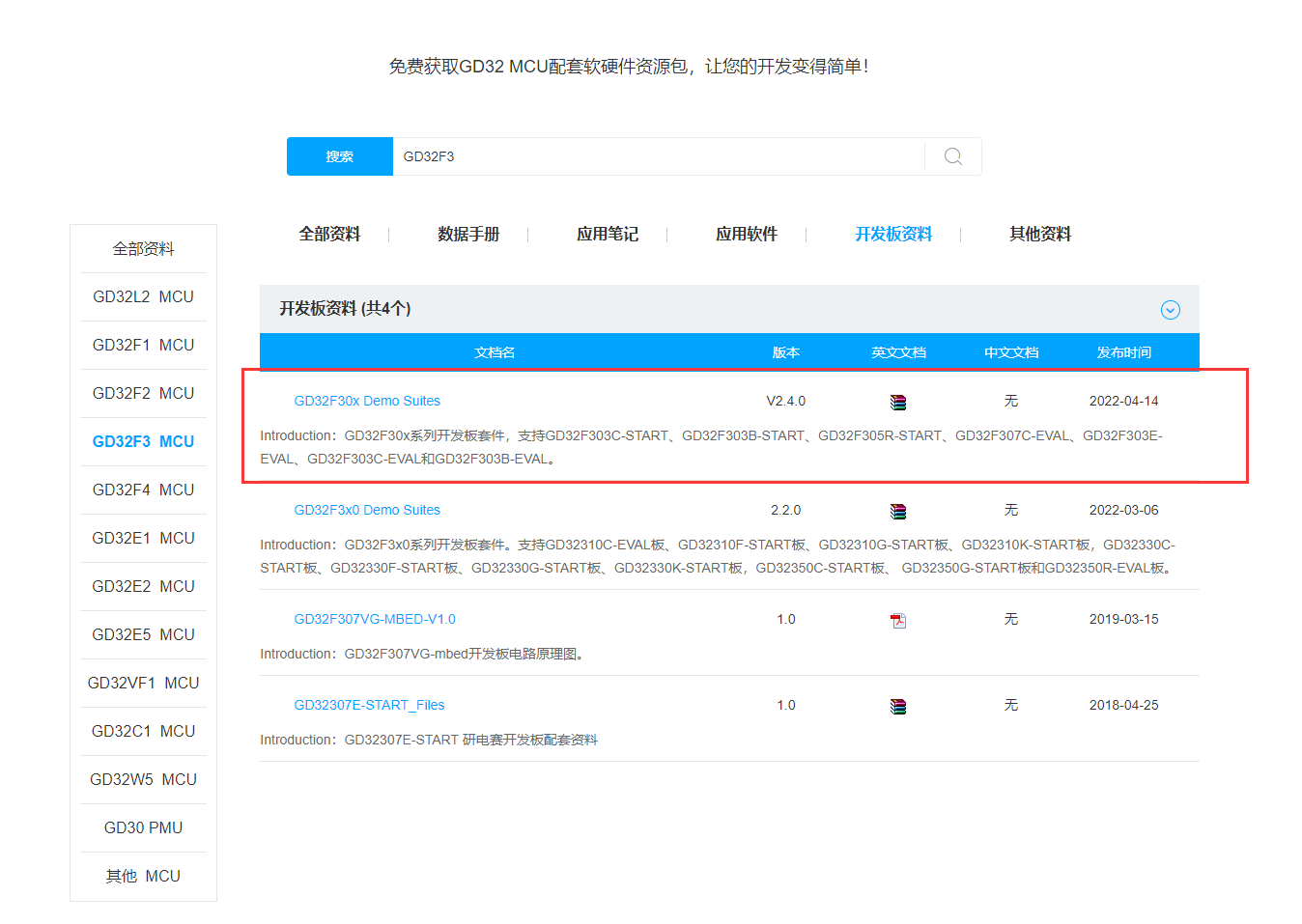Click the 开发板资料 (共4个) heading

[345, 309]
